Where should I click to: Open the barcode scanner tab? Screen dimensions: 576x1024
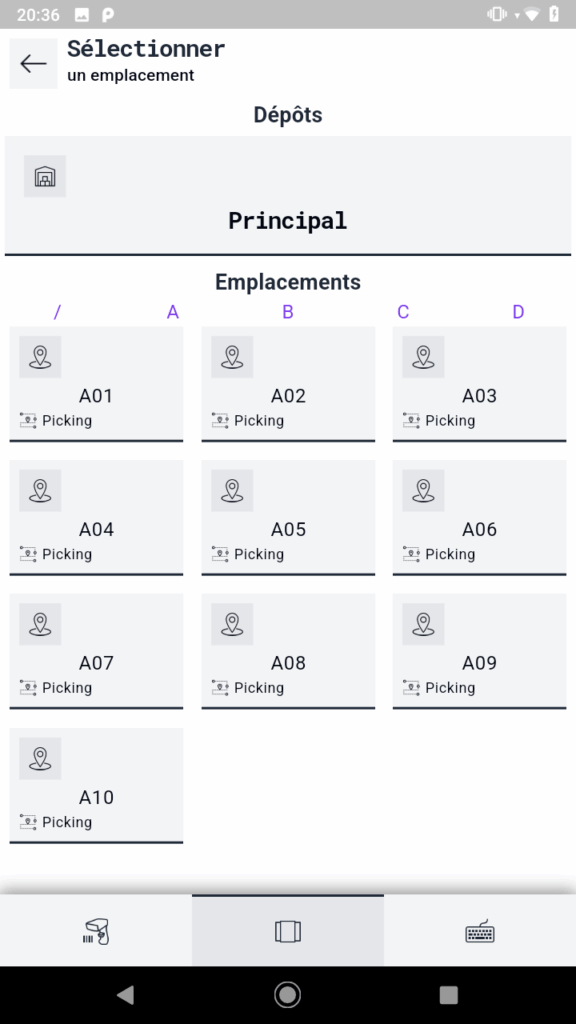[x=96, y=931]
